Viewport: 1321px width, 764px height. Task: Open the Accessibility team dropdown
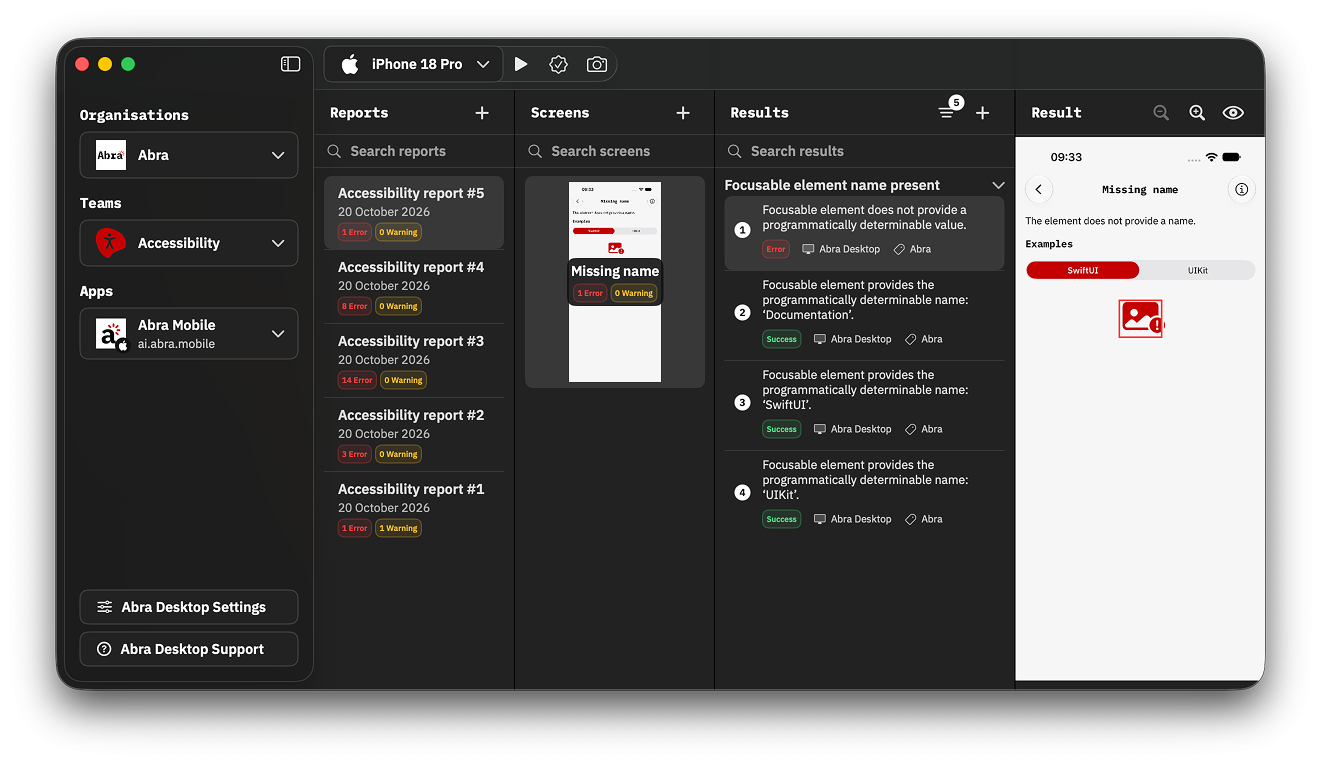pyautogui.click(x=189, y=243)
